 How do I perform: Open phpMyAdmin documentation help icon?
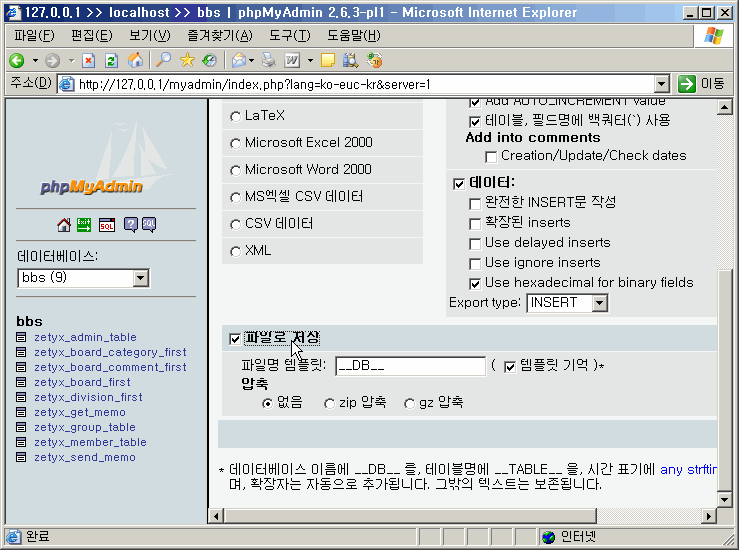pyautogui.click(x=131, y=225)
